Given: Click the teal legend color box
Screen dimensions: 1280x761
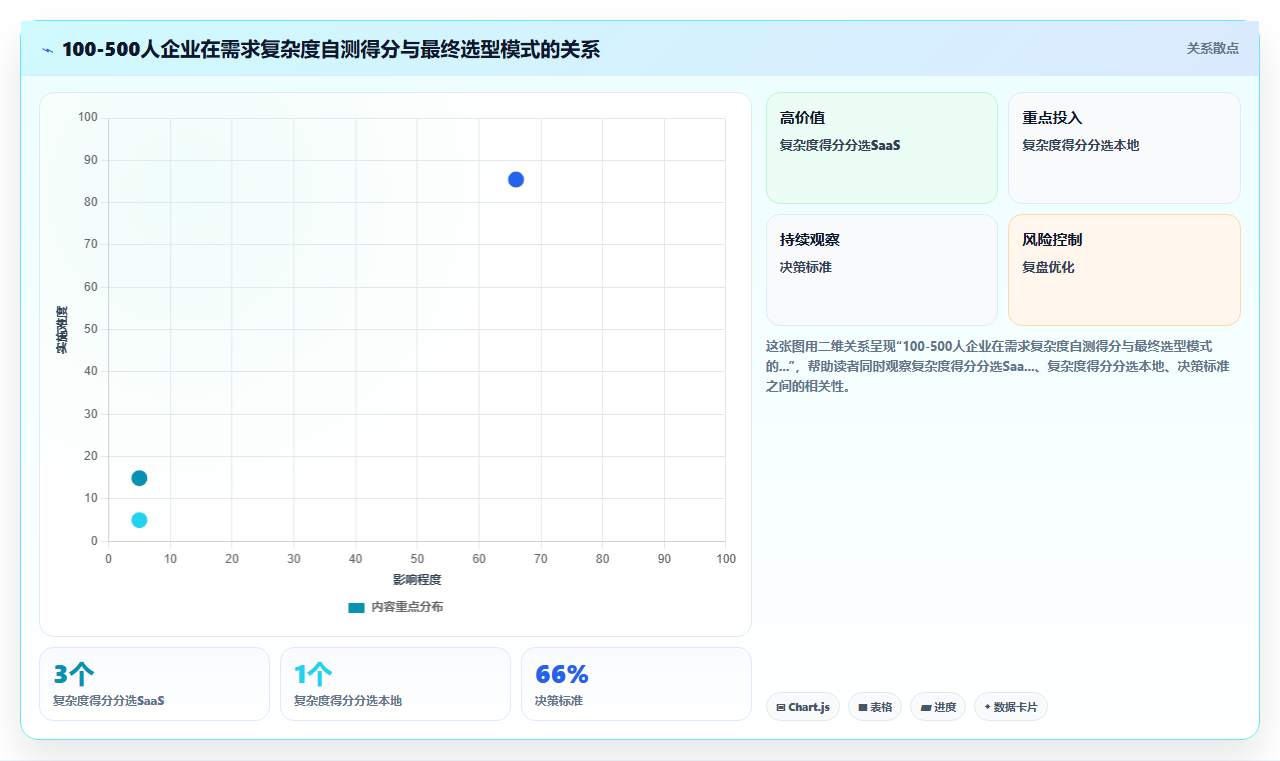Looking at the screenshot, I should click(356, 608).
